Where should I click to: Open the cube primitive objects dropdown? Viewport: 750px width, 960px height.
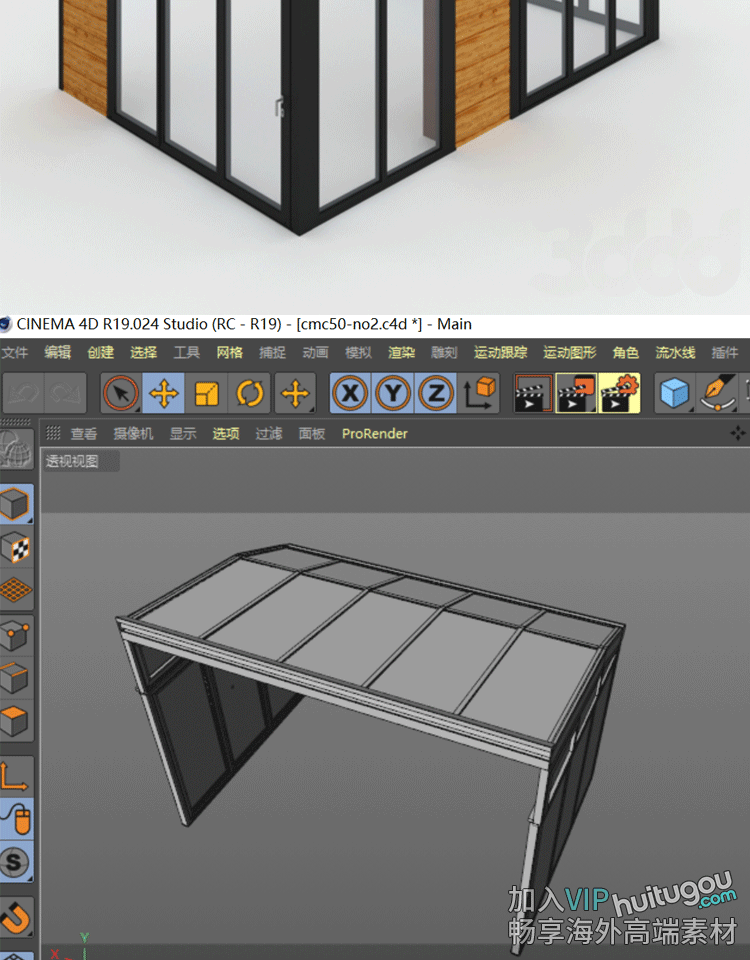pos(675,393)
